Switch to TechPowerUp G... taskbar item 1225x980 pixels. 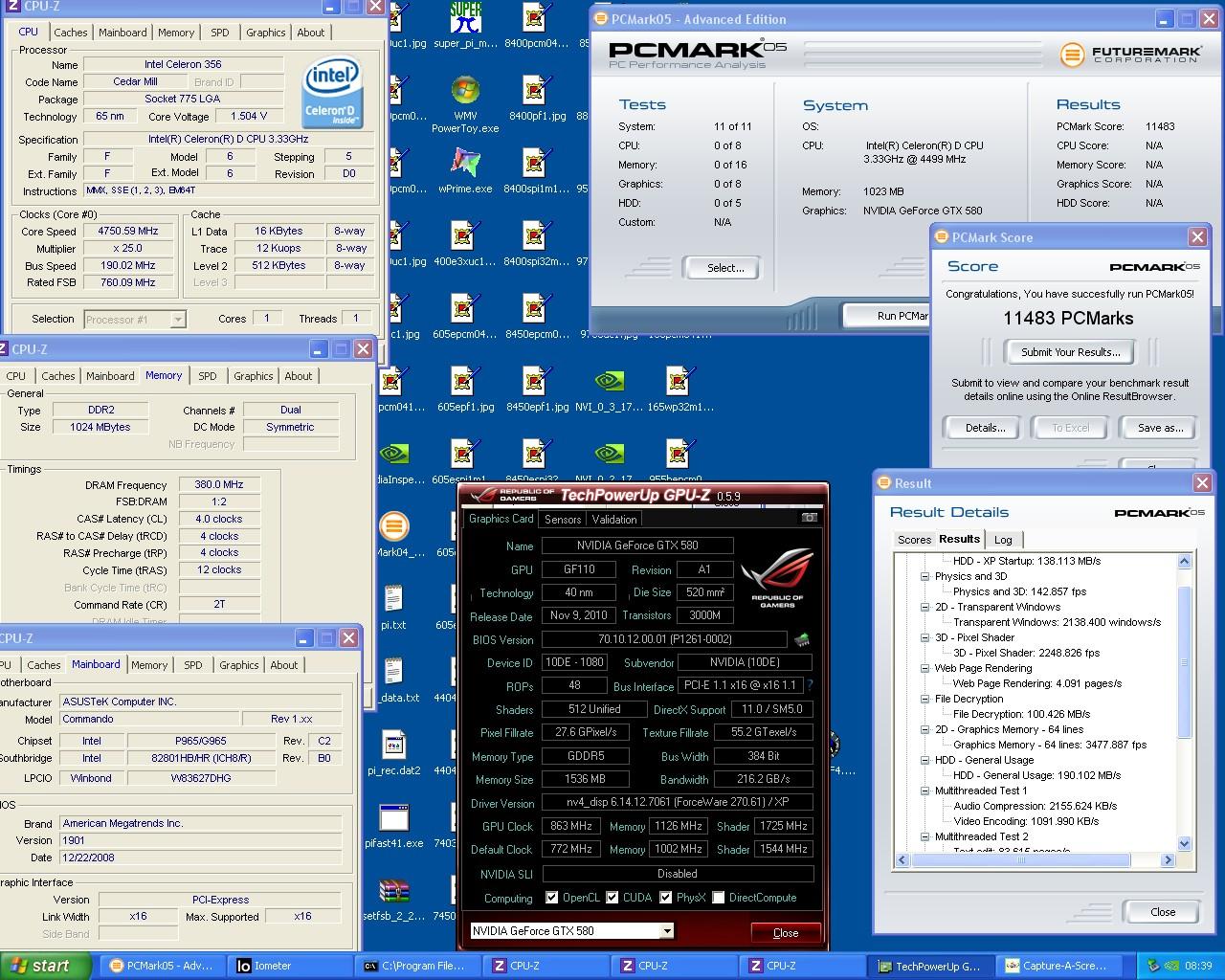928,966
